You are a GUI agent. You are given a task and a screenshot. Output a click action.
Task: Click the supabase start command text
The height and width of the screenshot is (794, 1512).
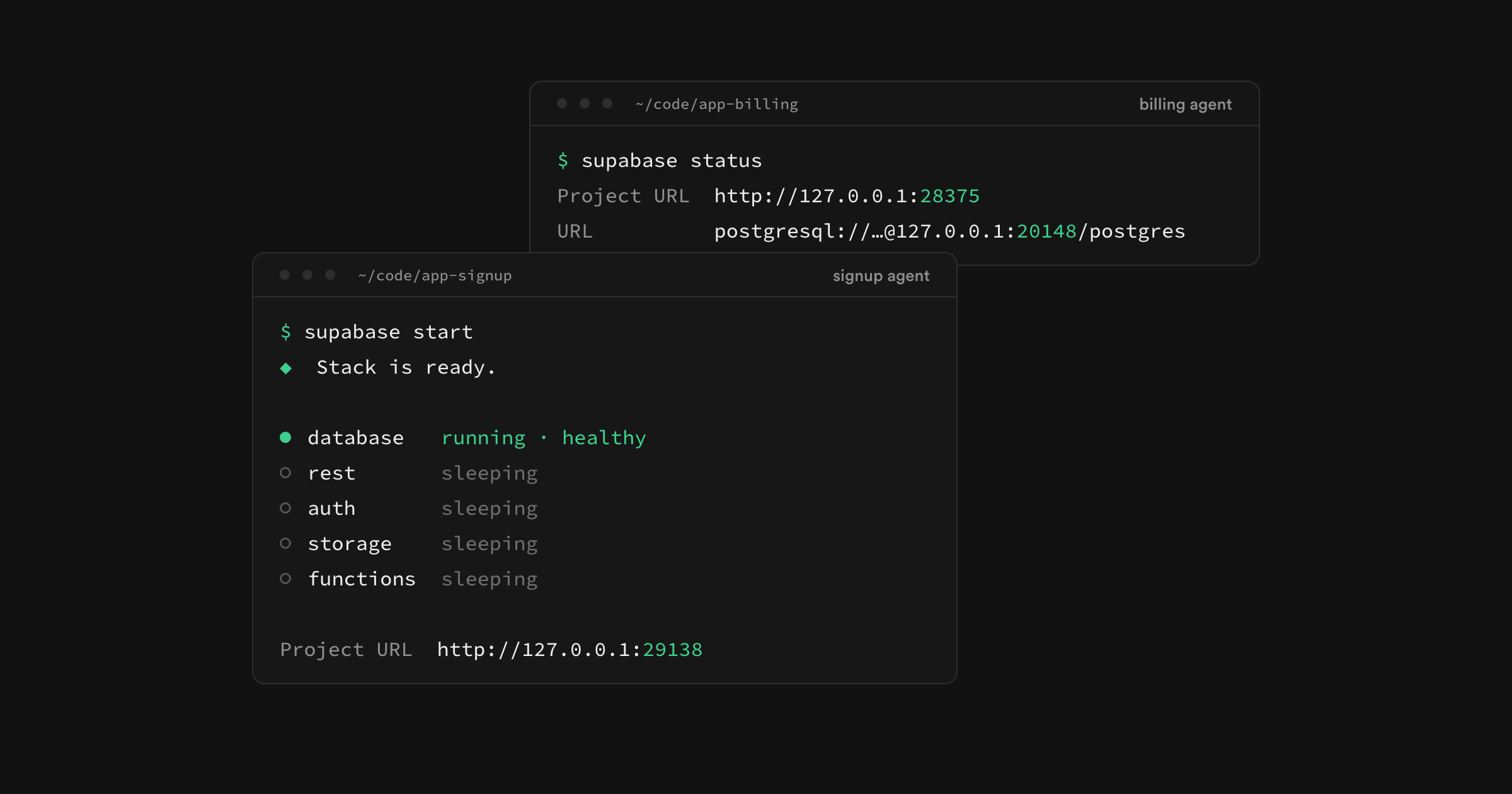click(389, 332)
